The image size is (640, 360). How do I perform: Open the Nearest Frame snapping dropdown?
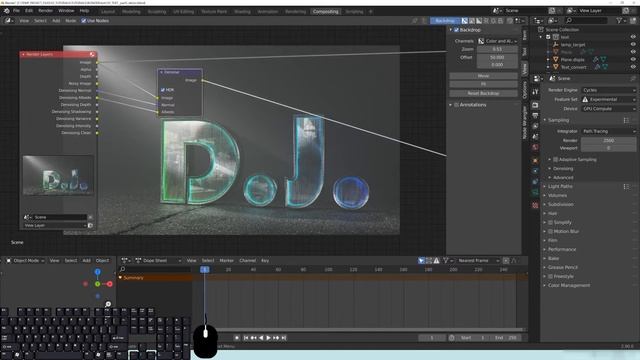477,260
